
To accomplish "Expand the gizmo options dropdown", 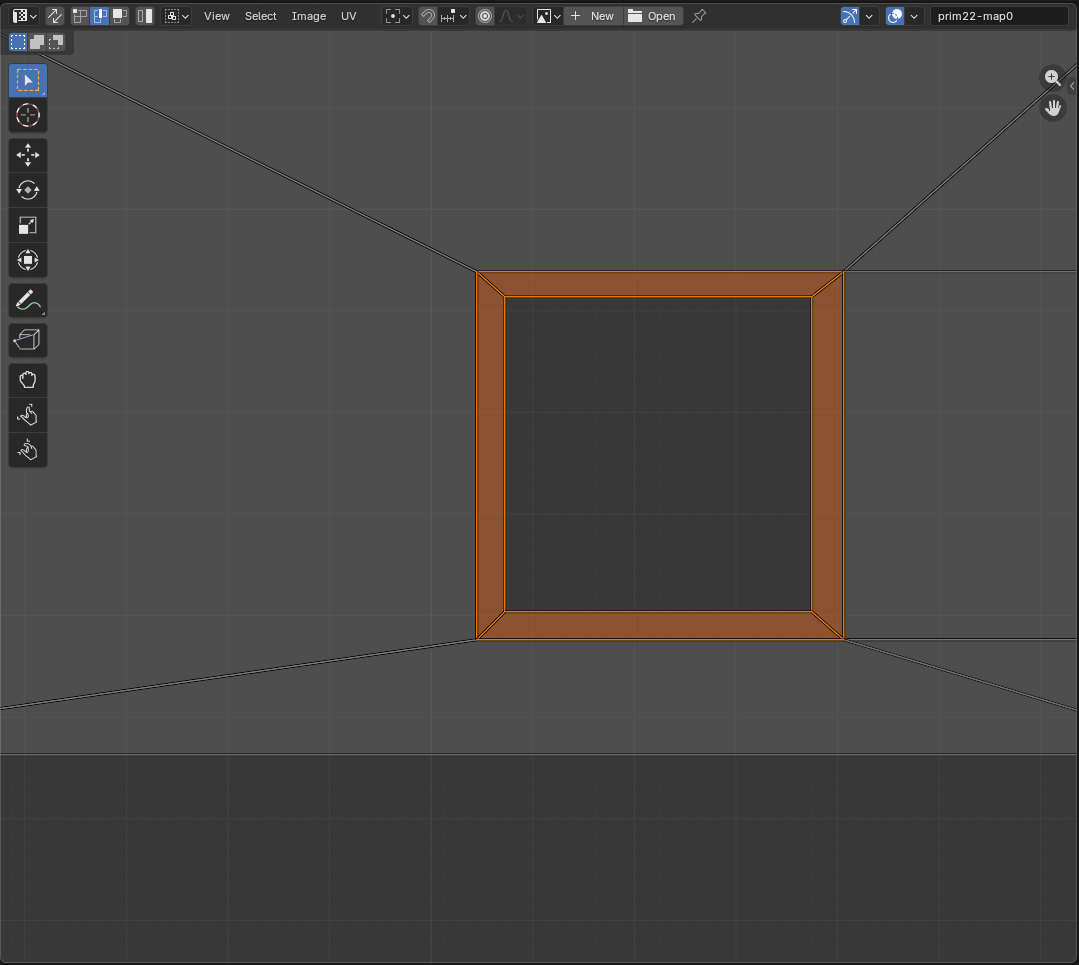I will tap(869, 16).
